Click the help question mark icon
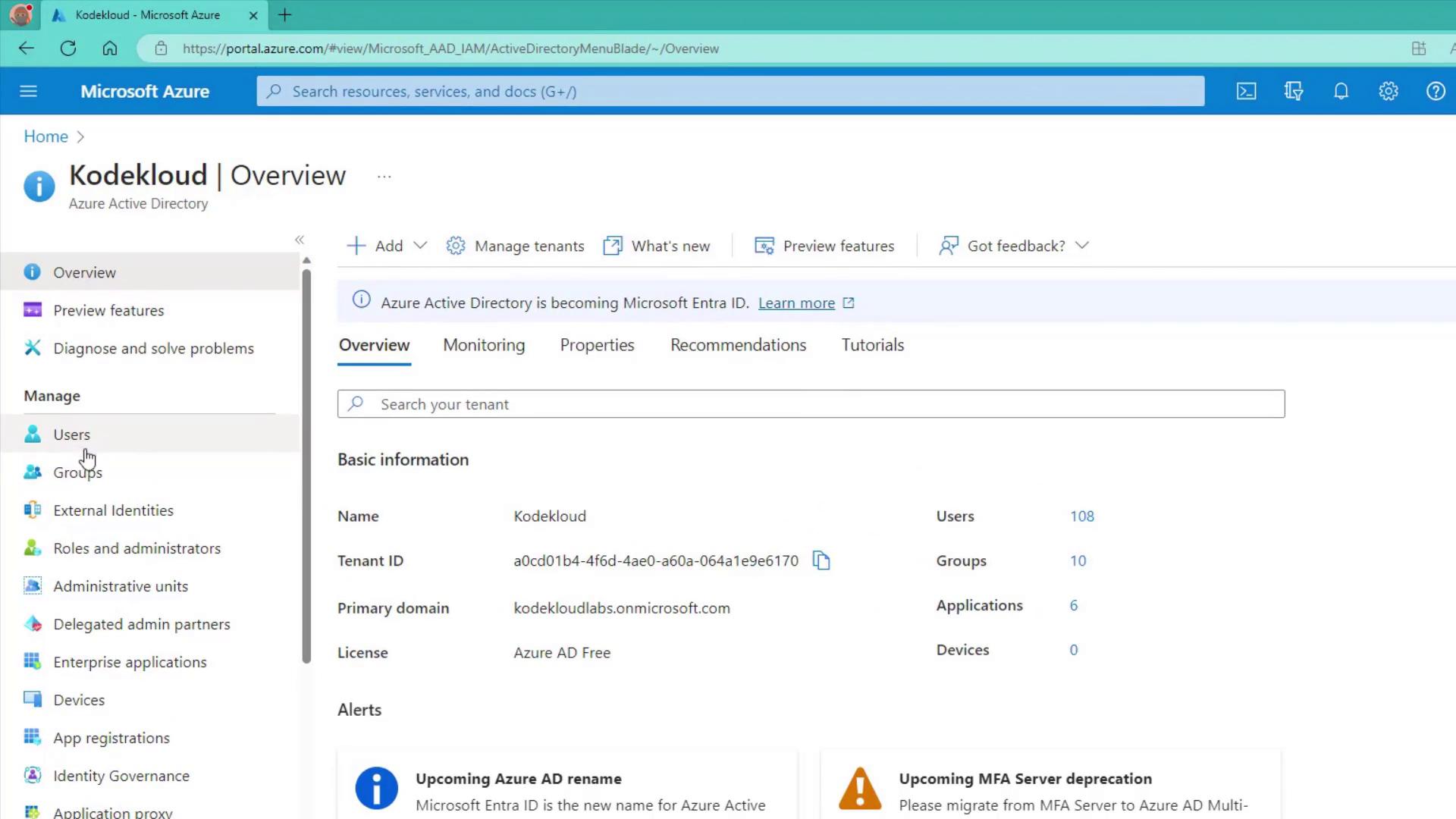 click(1435, 91)
